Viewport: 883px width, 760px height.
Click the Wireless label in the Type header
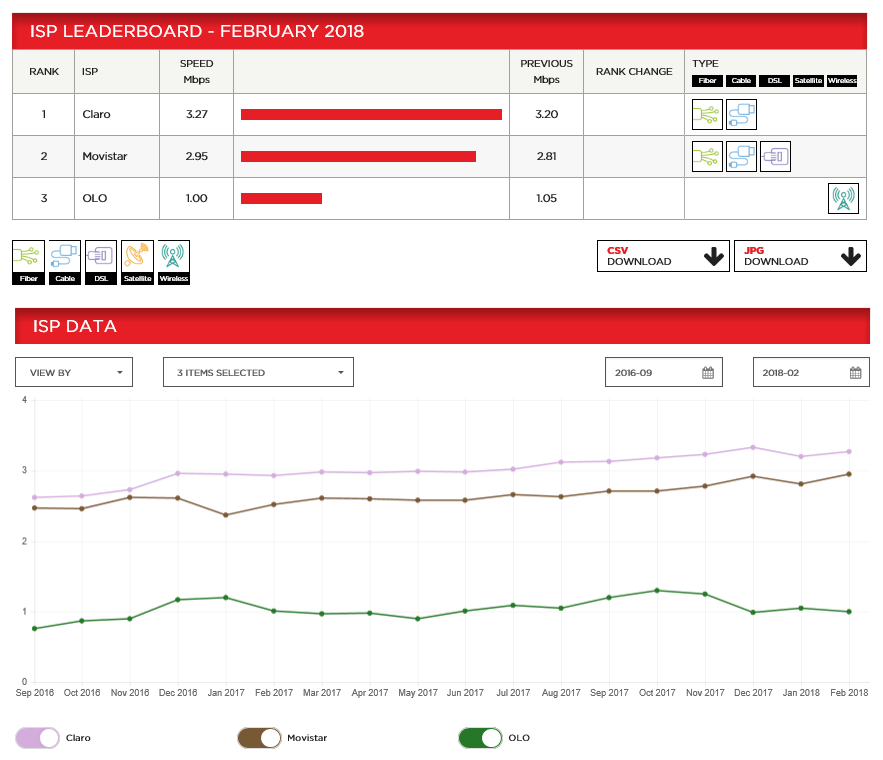tap(842, 81)
